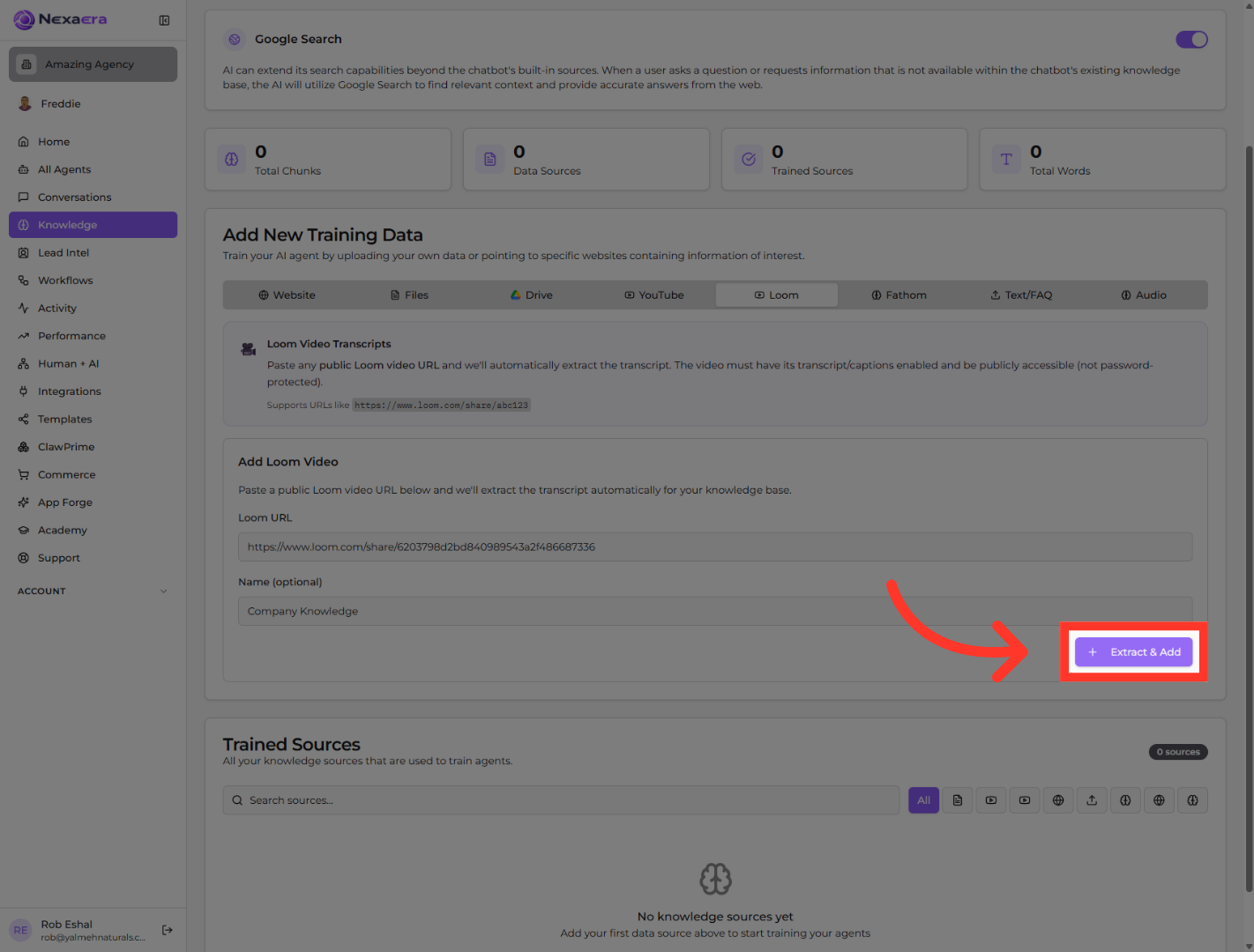Click the Total Chunks brain icon
The width and height of the screenshot is (1254, 952).
(x=232, y=160)
